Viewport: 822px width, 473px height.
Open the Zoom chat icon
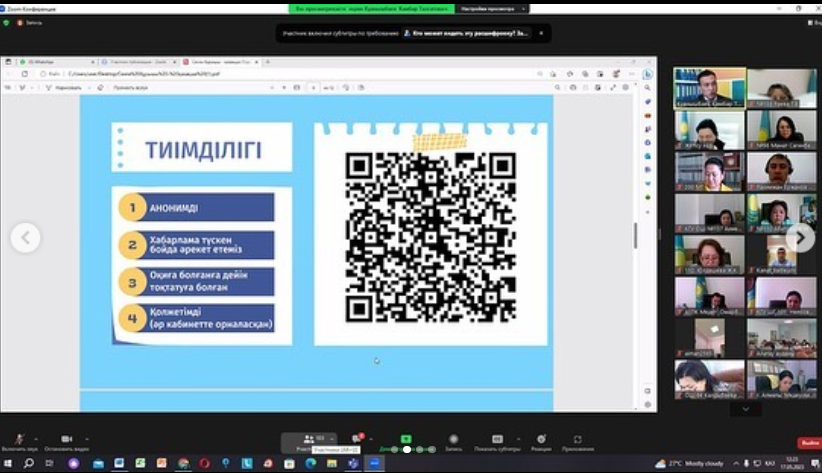coord(357,440)
